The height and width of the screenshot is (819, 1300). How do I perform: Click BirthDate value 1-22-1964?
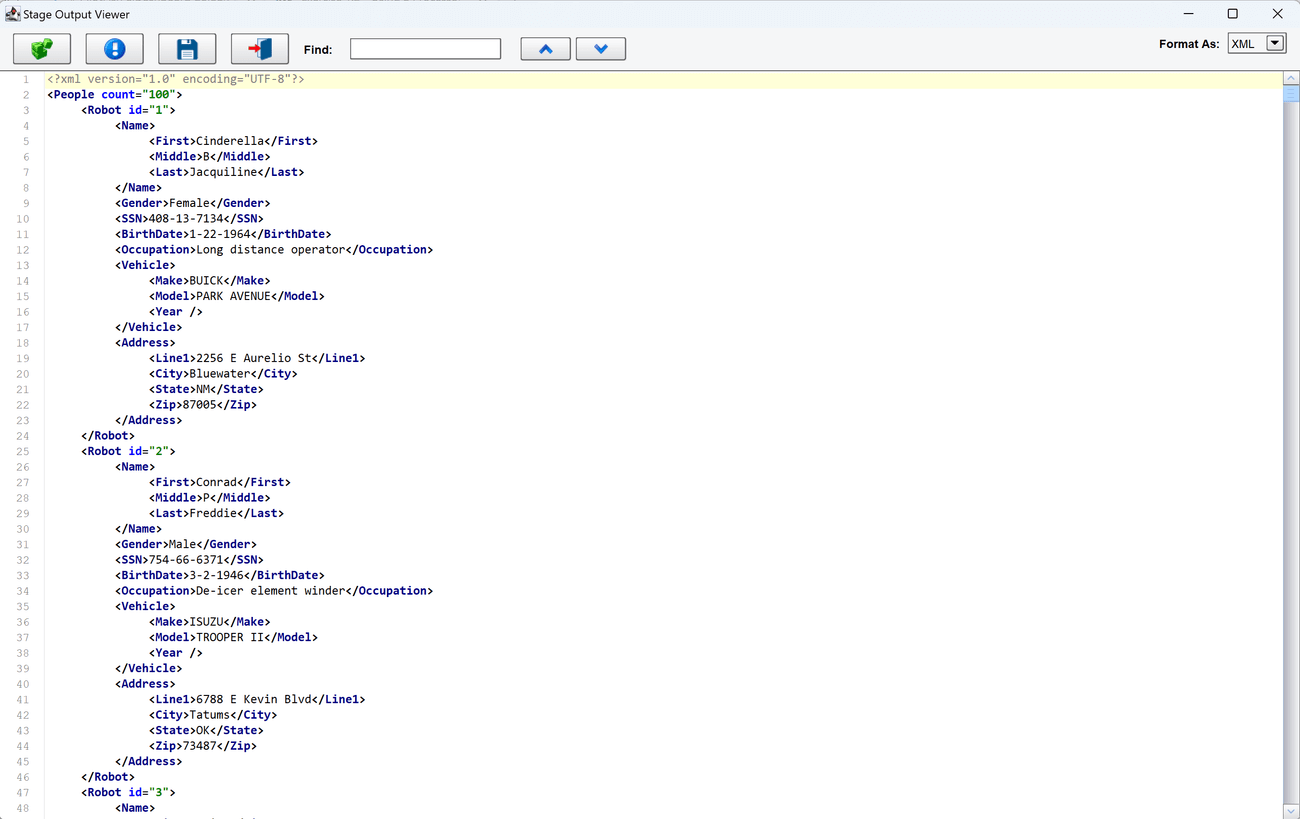tap(220, 234)
